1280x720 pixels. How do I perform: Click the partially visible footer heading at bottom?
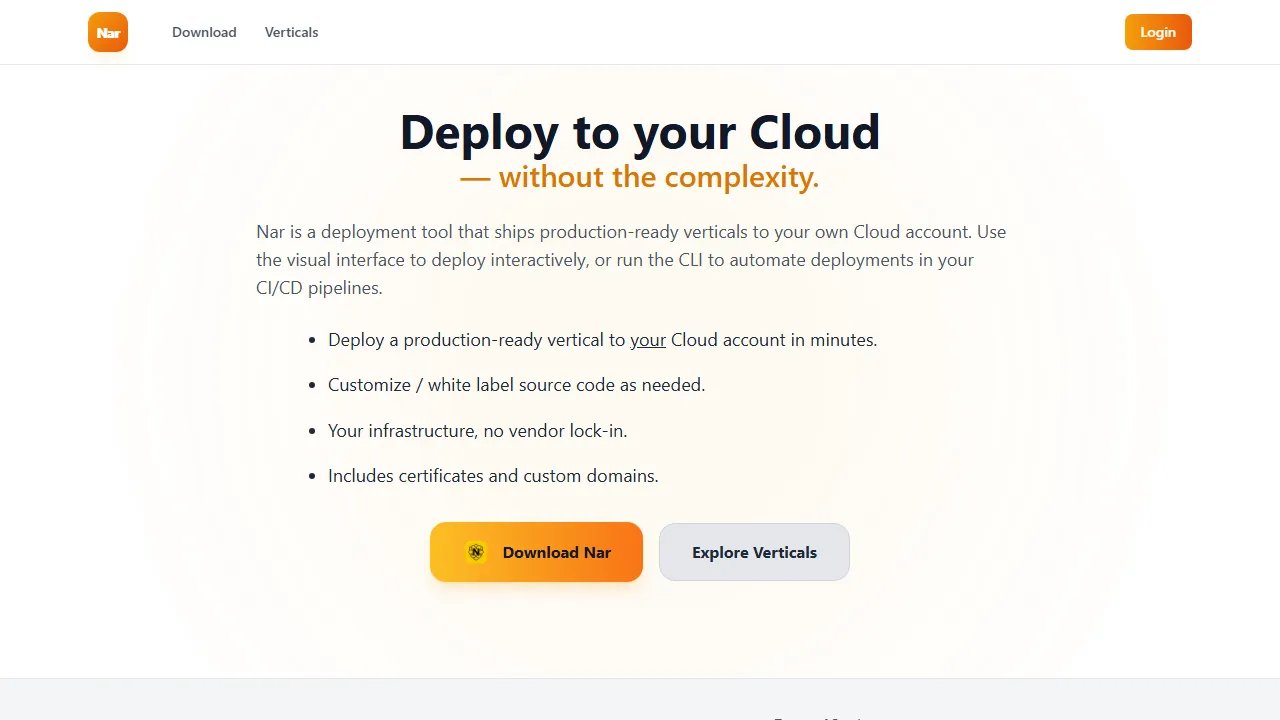coord(820,717)
